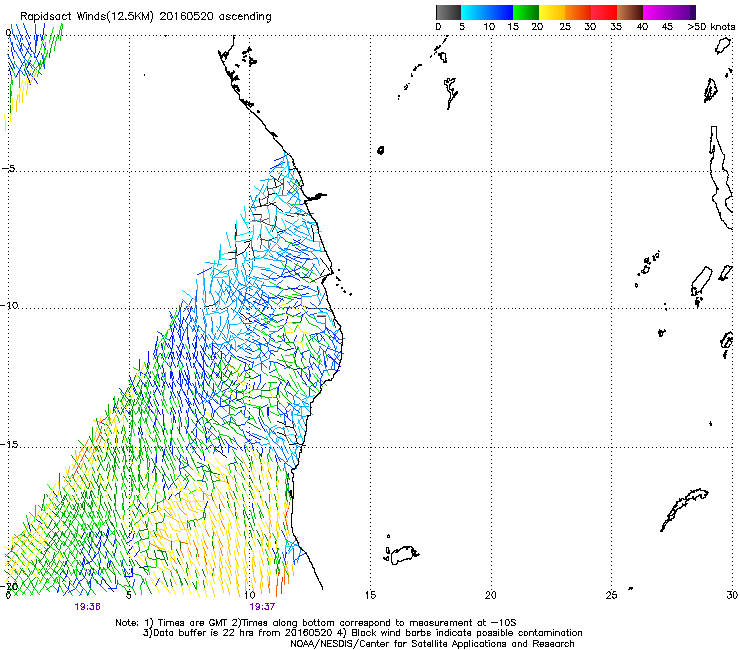Click the '5' longitude axis label
The width and height of the screenshot is (740, 650).
tap(129, 595)
